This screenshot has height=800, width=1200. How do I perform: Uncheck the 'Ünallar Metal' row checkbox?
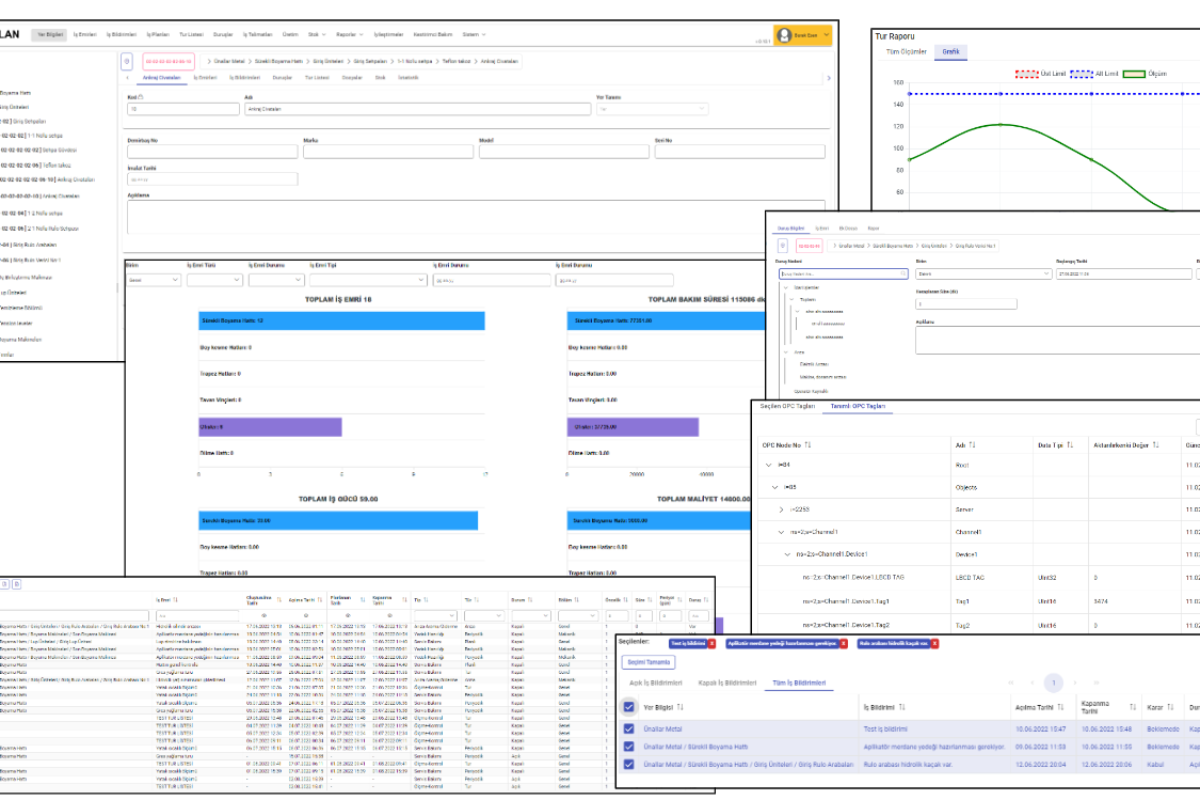(628, 729)
